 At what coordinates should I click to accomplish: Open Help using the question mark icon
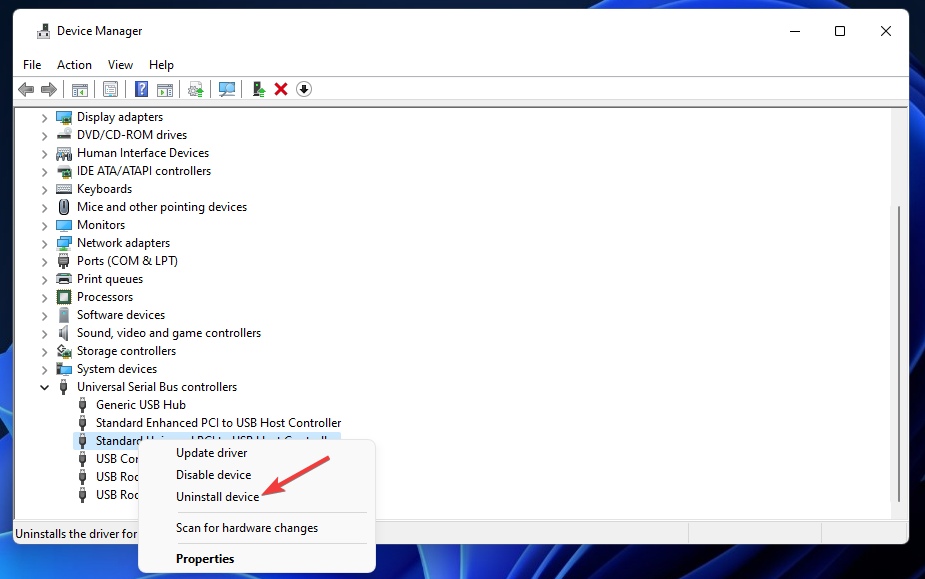pos(141,89)
